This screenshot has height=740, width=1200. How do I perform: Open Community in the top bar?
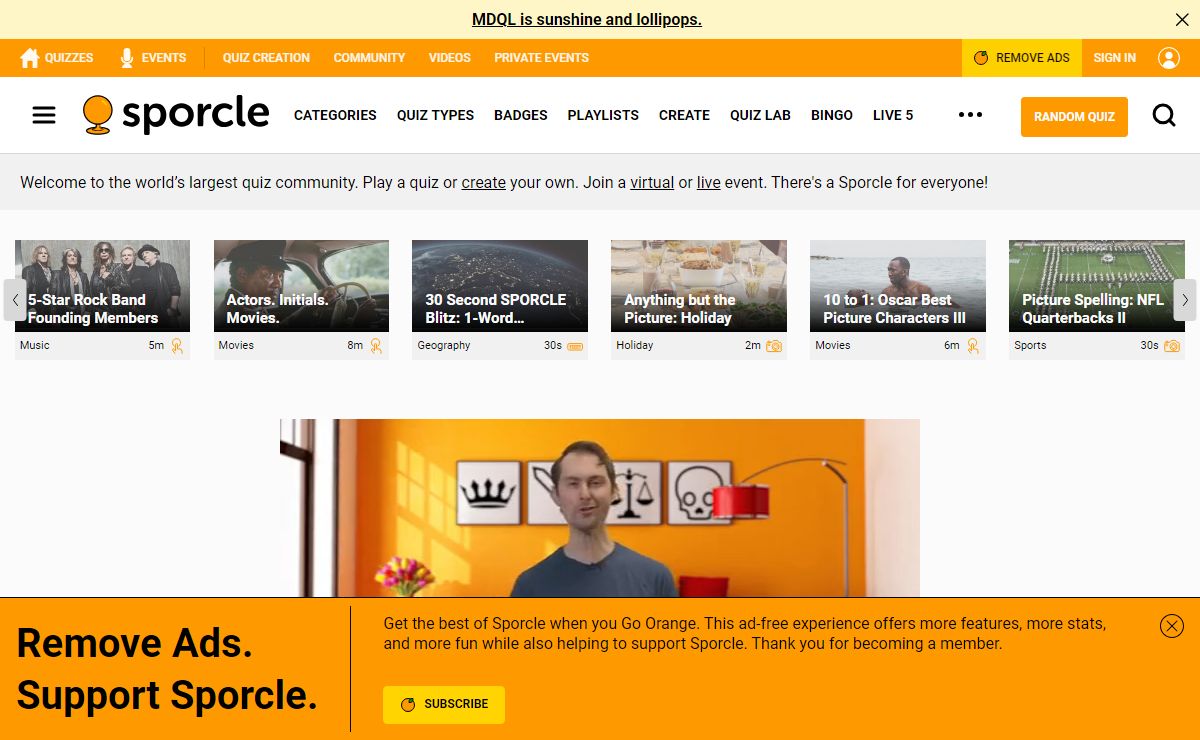pos(369,58)
